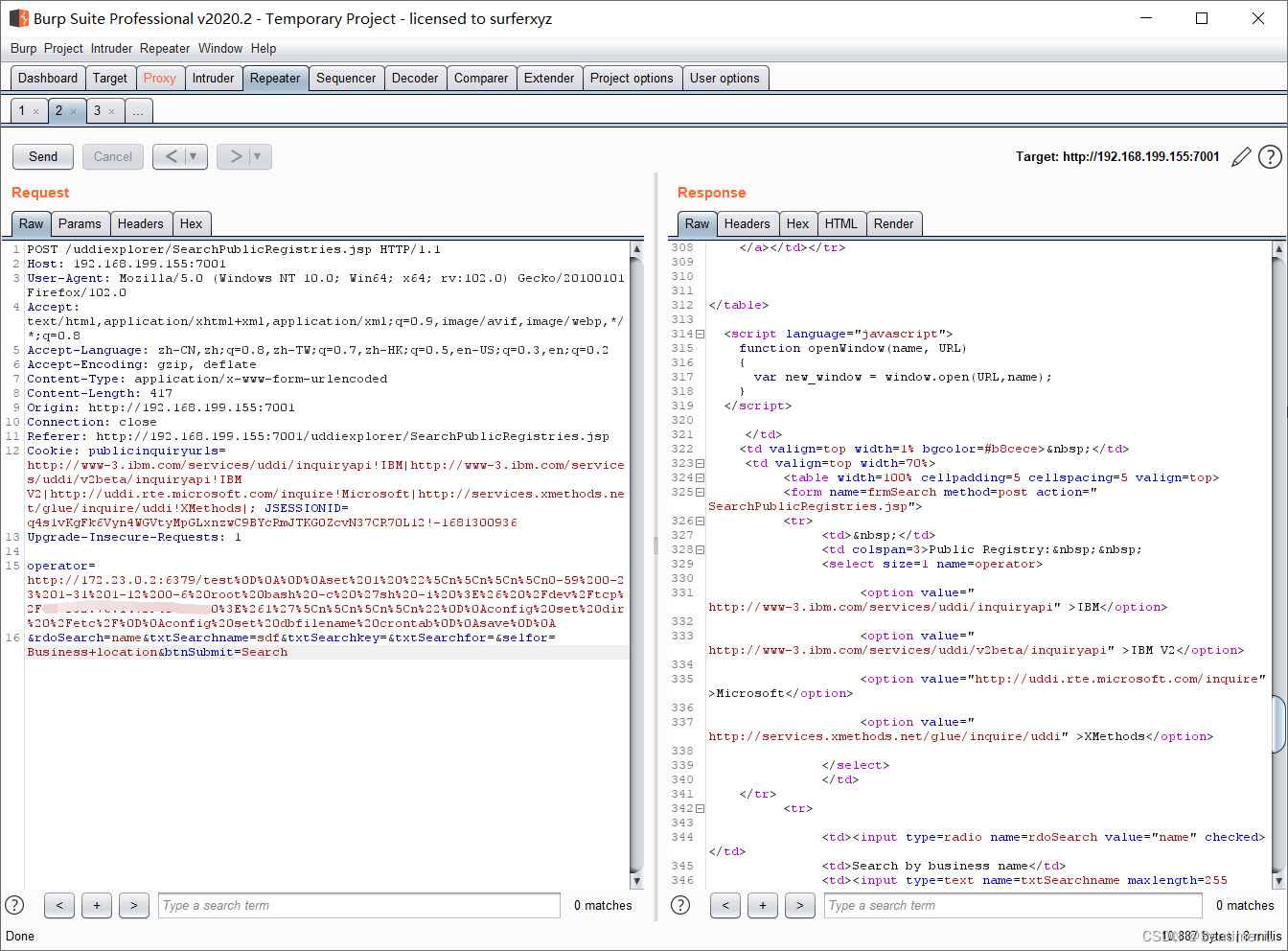Collapse code fold at line 342
The image size is (1288, 951).
(700, 808)
